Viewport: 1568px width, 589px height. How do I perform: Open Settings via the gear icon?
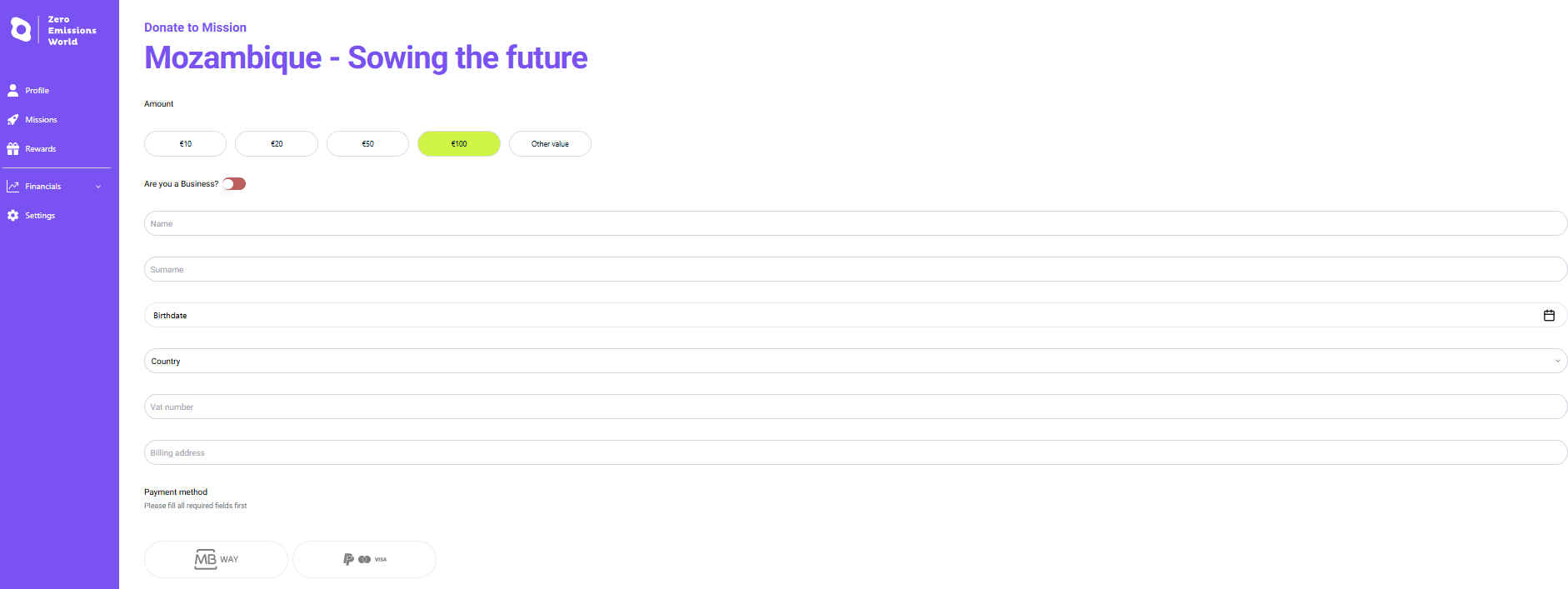[12, 216]
